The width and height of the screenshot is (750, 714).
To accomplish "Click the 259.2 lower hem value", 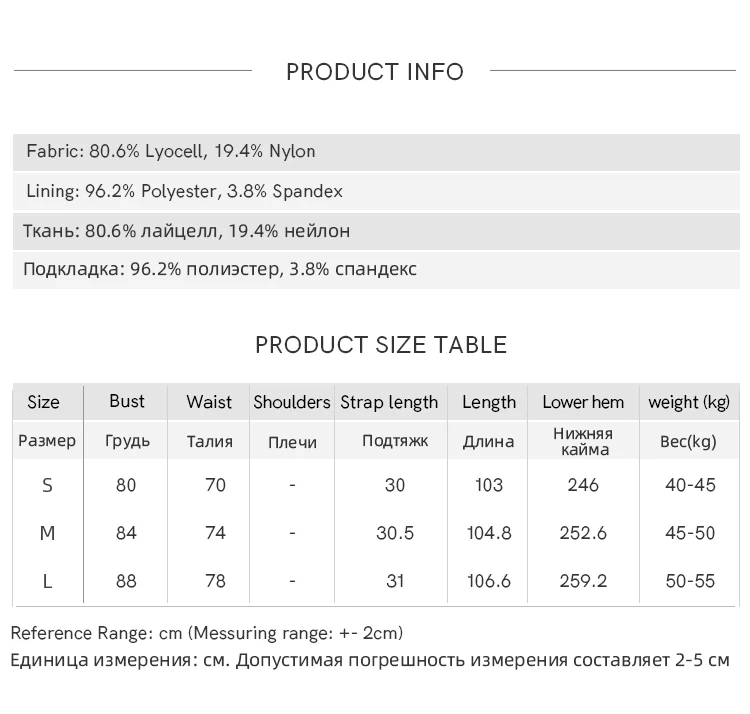I will click(x=583, y=581).
